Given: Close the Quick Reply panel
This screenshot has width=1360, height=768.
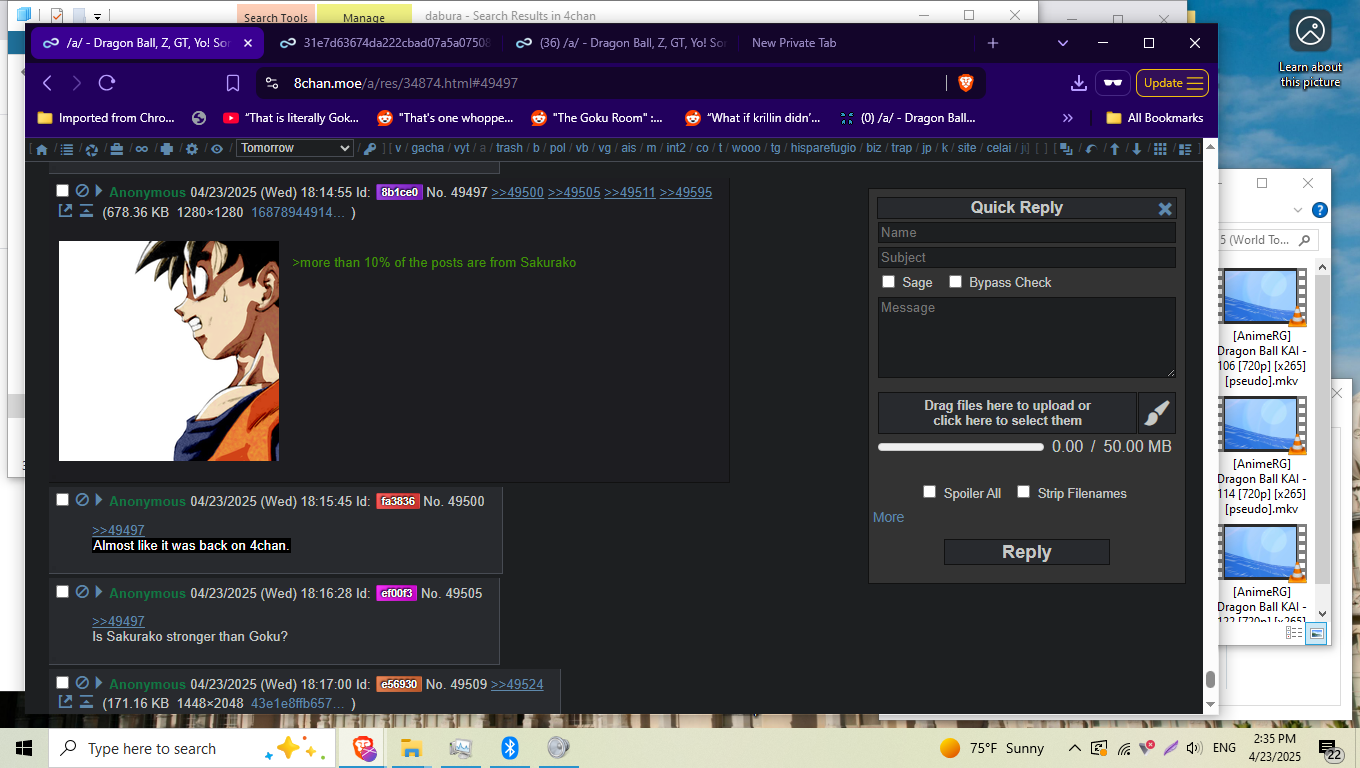Looking at the screenshot, I should click(1165, 209).
